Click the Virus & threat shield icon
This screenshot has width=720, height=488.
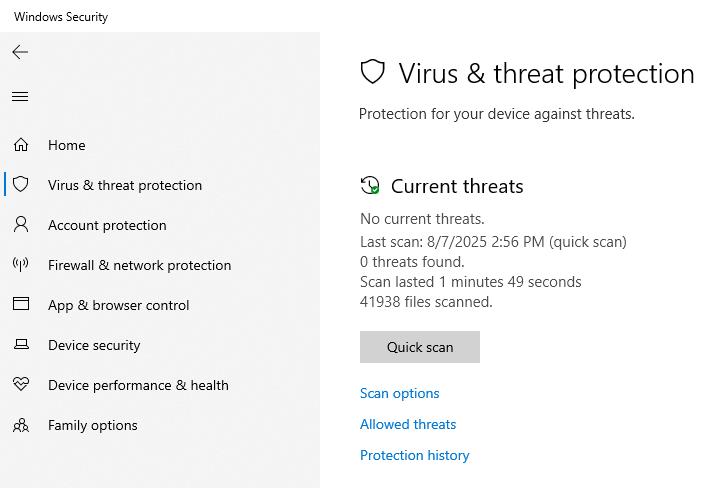pos(21,185)
